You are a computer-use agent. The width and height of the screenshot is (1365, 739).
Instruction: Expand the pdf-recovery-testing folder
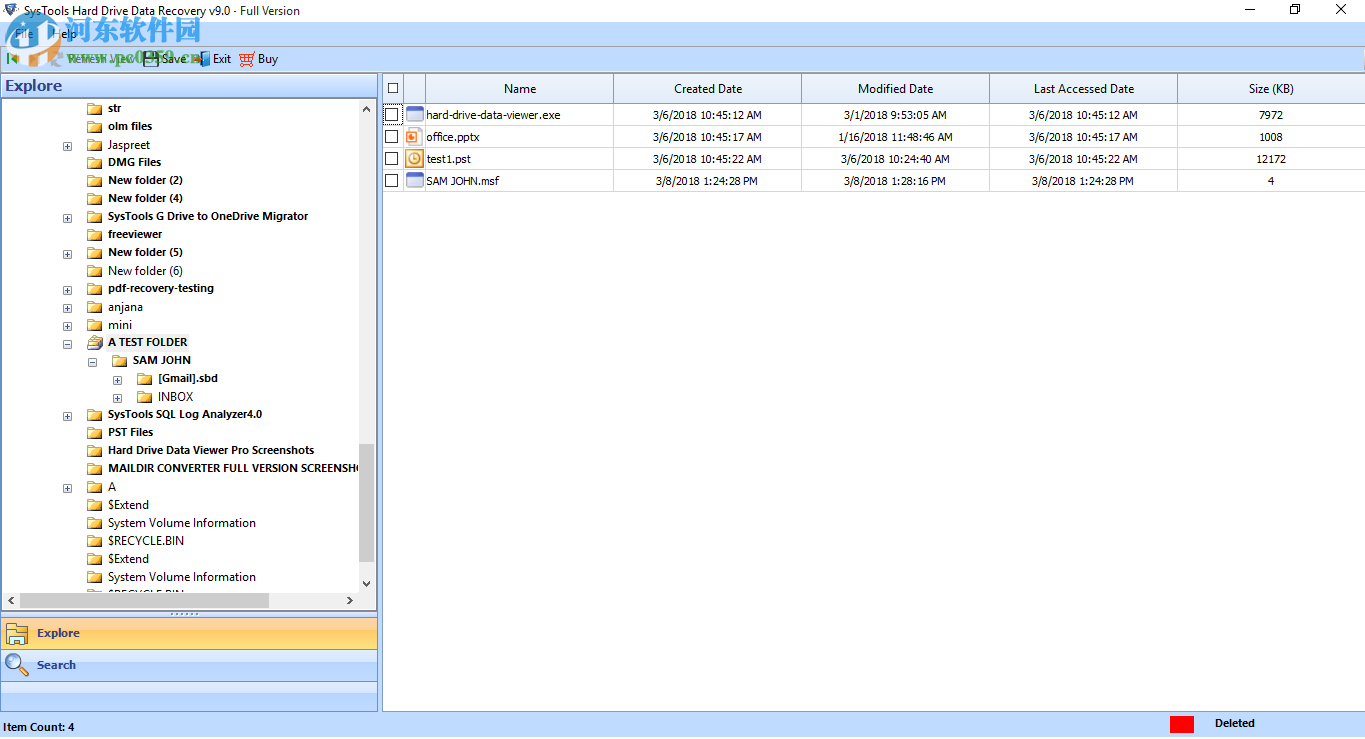point(67,289)
